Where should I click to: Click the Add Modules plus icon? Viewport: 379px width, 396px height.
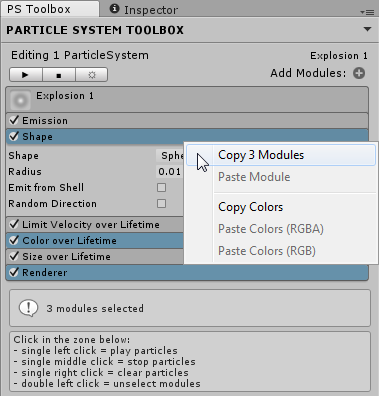click(359, 73)
